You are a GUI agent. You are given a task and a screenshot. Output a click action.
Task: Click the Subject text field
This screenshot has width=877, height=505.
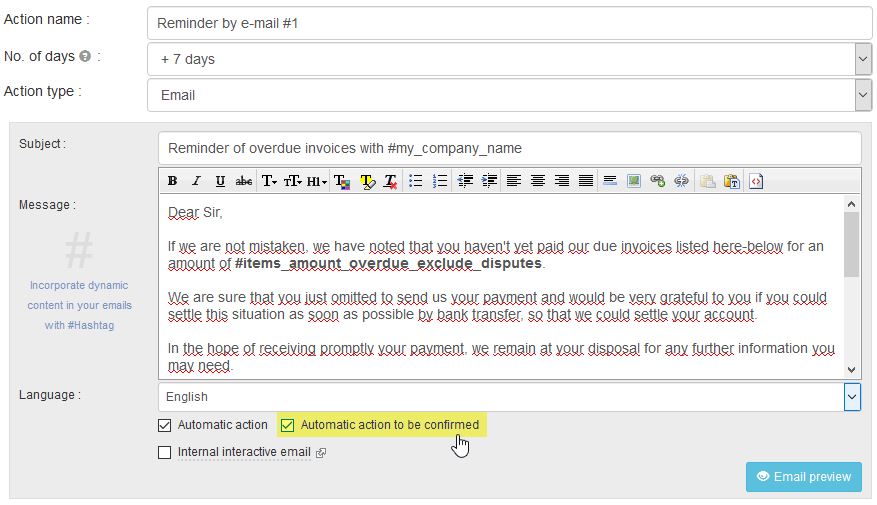tap(508, 148)
